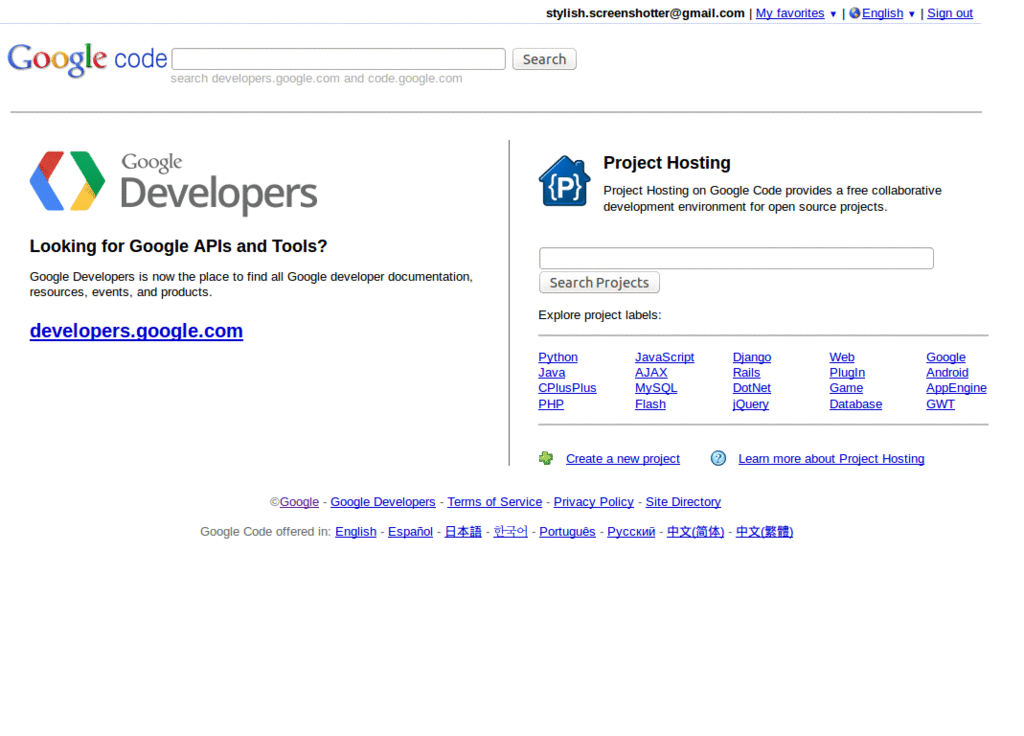Click the Project Hosting house icon
Screen dimensions: 1024x736
[564, 181]
